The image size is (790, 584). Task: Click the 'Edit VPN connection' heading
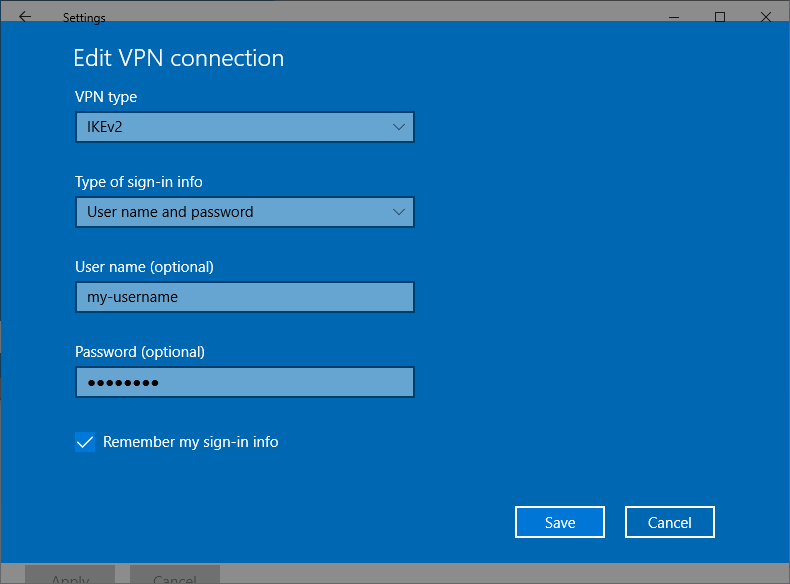click(179, 58)
